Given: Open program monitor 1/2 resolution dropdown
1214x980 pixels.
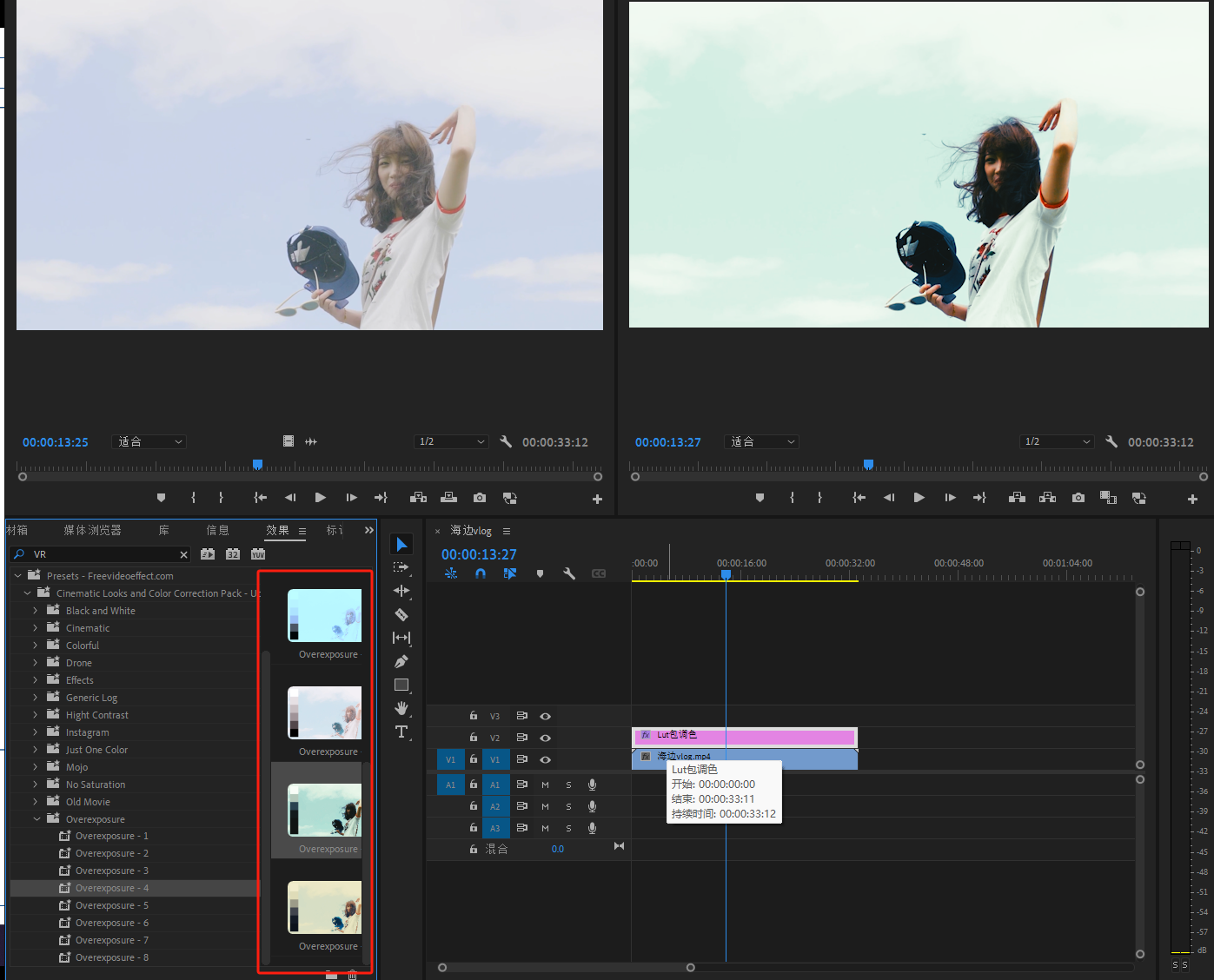Looking at the screenshot, I should (1057, 441).
